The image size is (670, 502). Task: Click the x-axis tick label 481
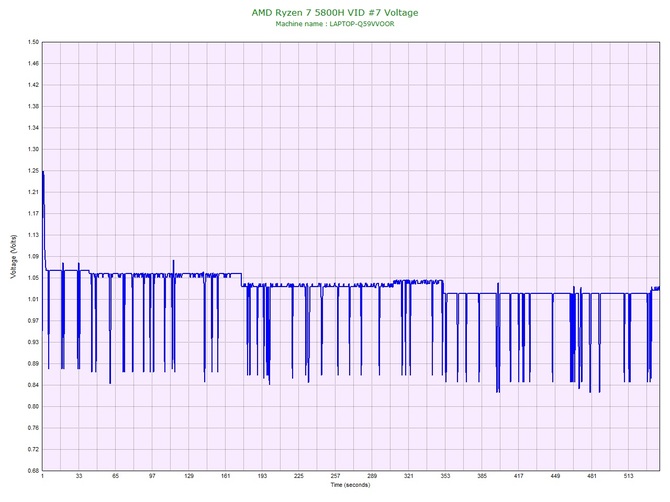click(x=592, y=476)
